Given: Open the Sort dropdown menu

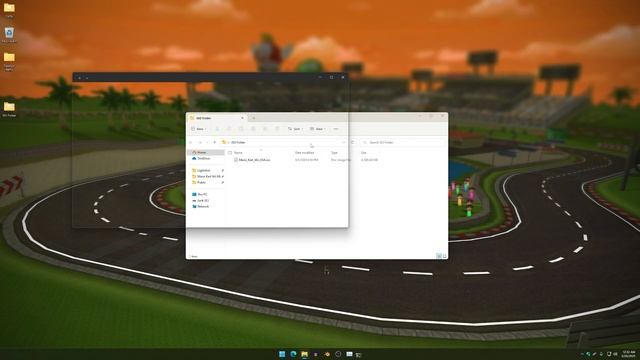Looking at the screenshot, I should (x=295, y=129).
